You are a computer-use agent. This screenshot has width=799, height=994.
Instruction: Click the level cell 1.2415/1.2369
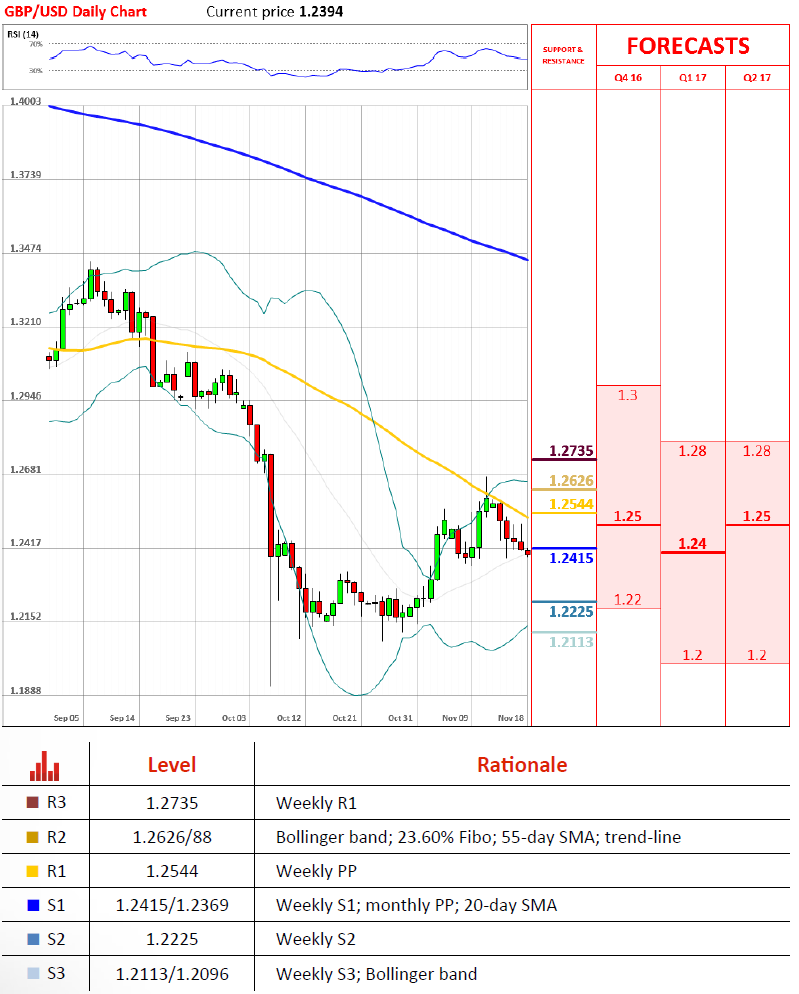click(x=172, y=905)
